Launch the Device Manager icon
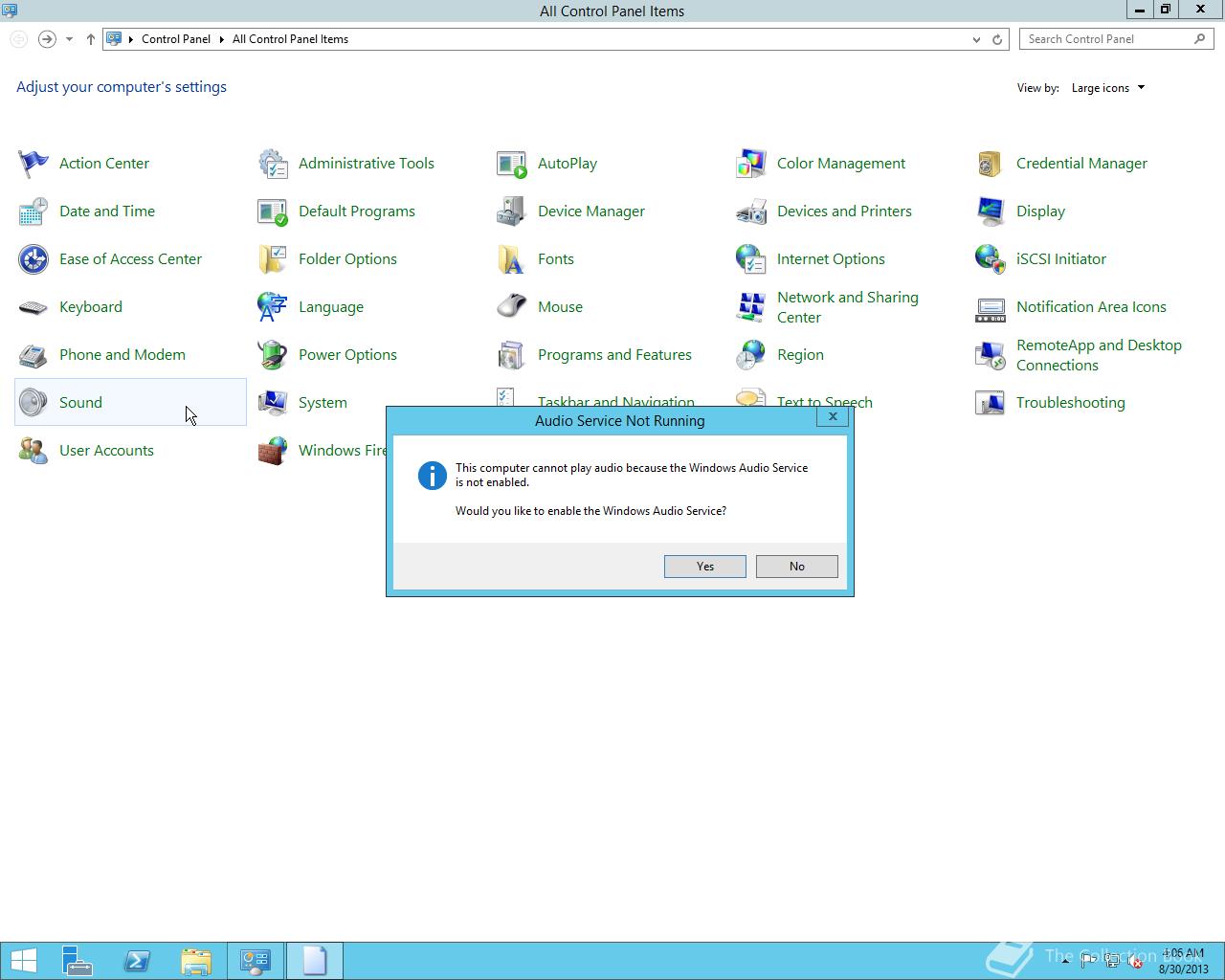 coord(512,212)
